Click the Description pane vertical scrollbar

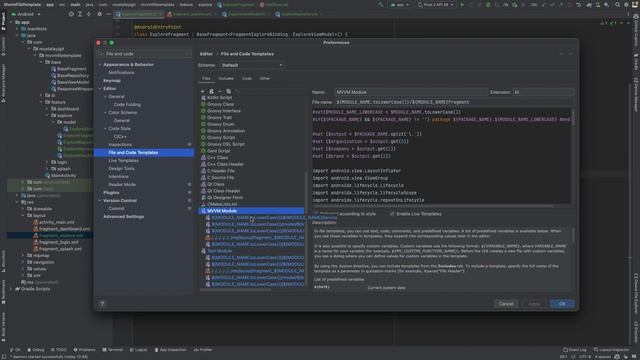point(573,235)
